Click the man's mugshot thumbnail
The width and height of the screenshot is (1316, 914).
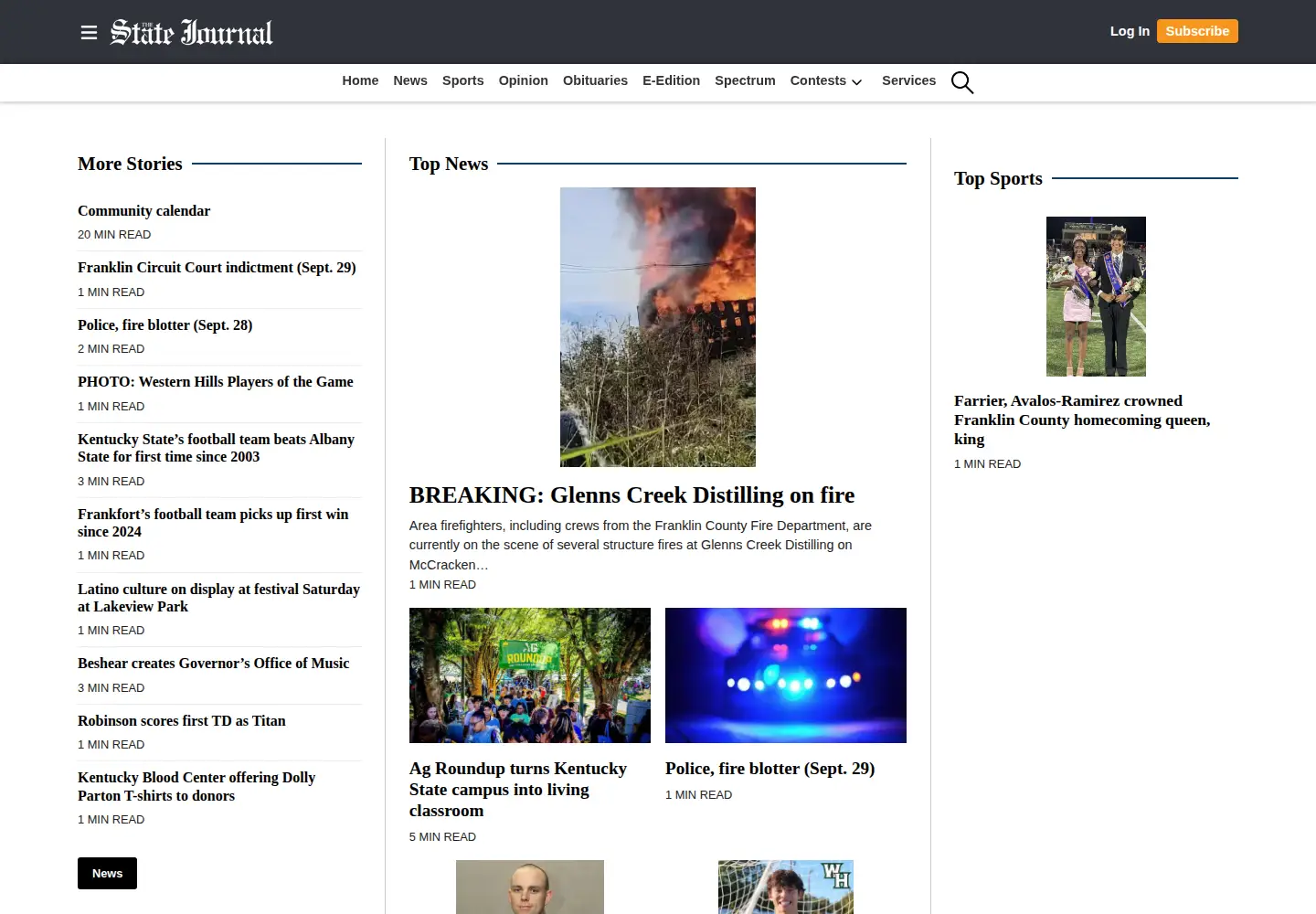pyautogui.click(x=530, y=887)
